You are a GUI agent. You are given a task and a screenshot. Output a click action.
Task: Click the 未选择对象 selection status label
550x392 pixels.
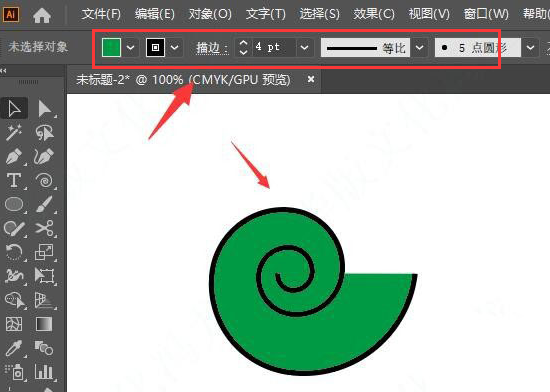pos(38,47)
